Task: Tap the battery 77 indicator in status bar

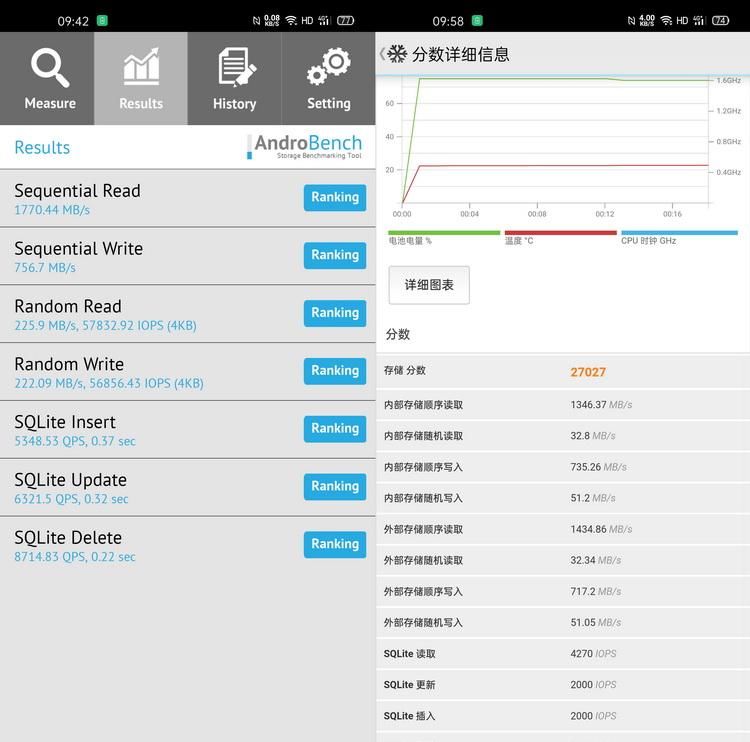Action: pyautogui.click(x=345, y=21)
